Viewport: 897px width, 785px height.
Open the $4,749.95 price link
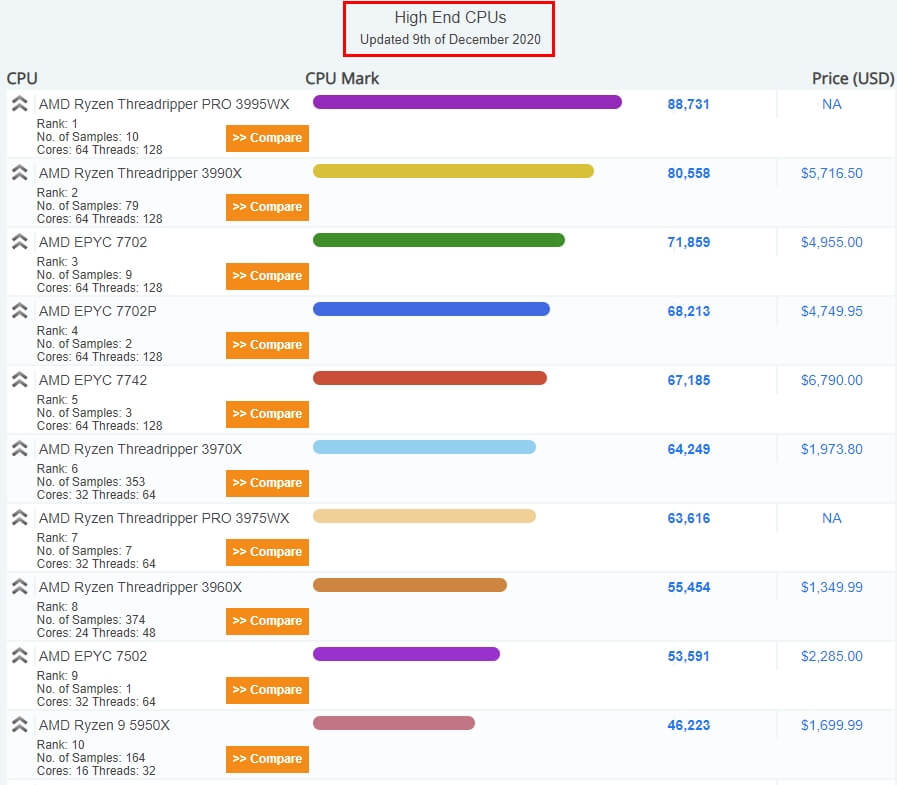pyautogui.click(x=831, y=311)
